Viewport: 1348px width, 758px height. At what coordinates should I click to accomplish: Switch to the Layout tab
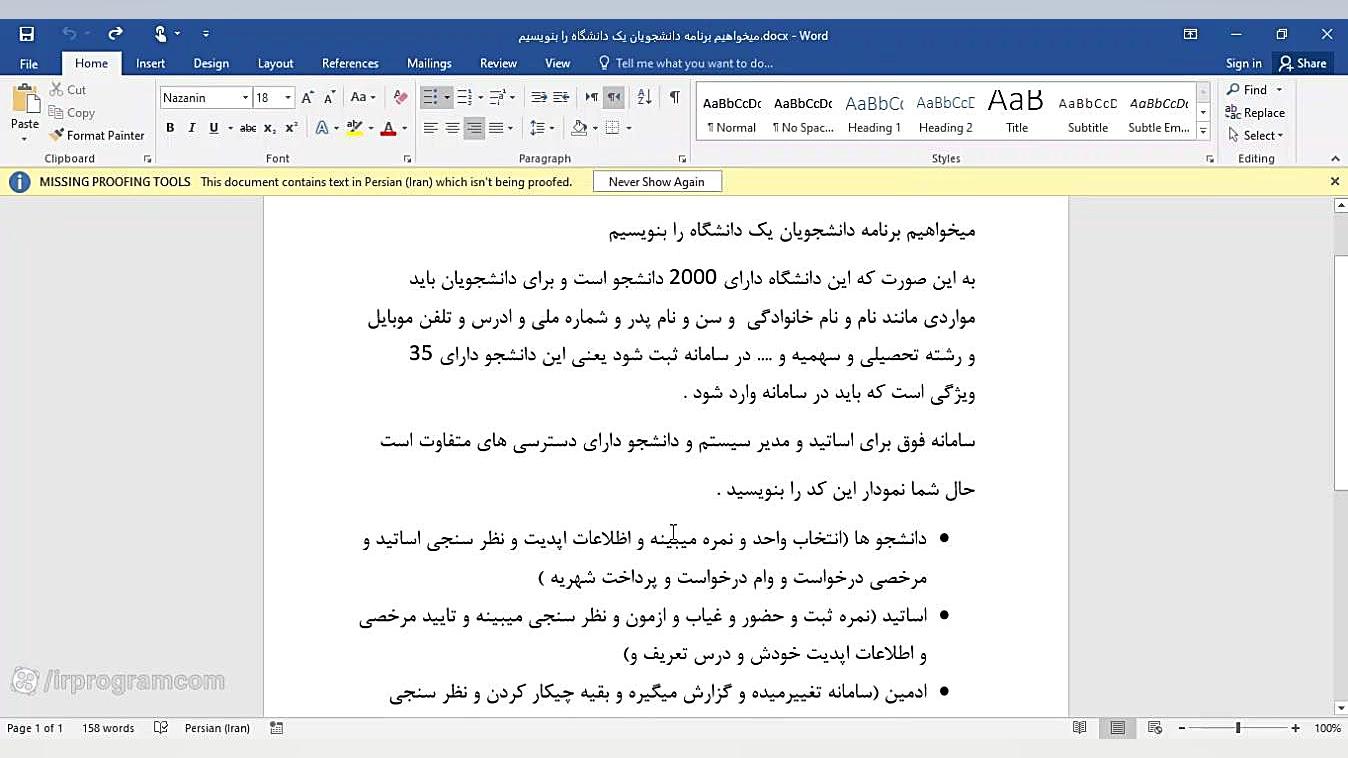275,63
